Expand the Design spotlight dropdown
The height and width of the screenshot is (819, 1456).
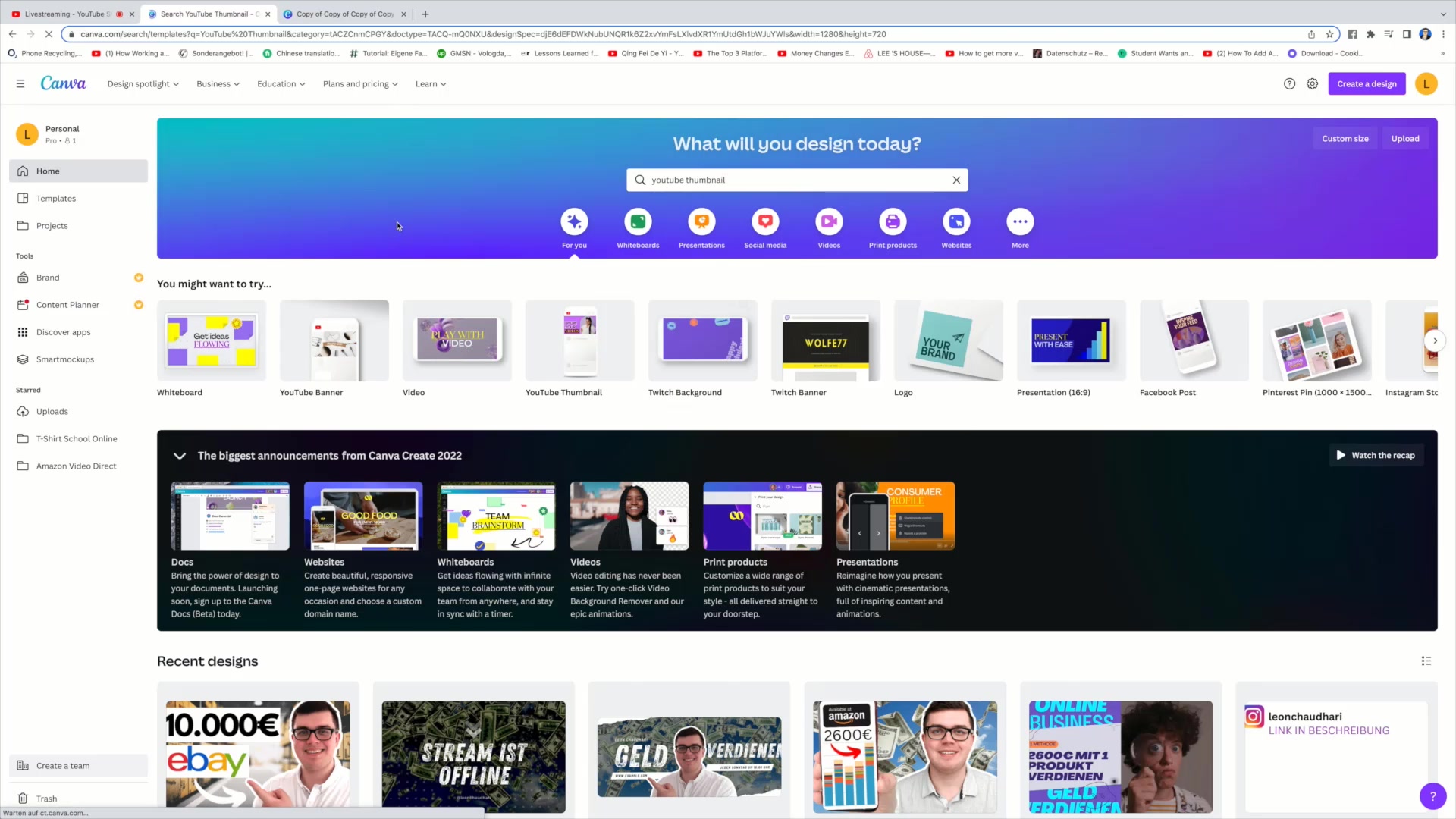[143, 84]
